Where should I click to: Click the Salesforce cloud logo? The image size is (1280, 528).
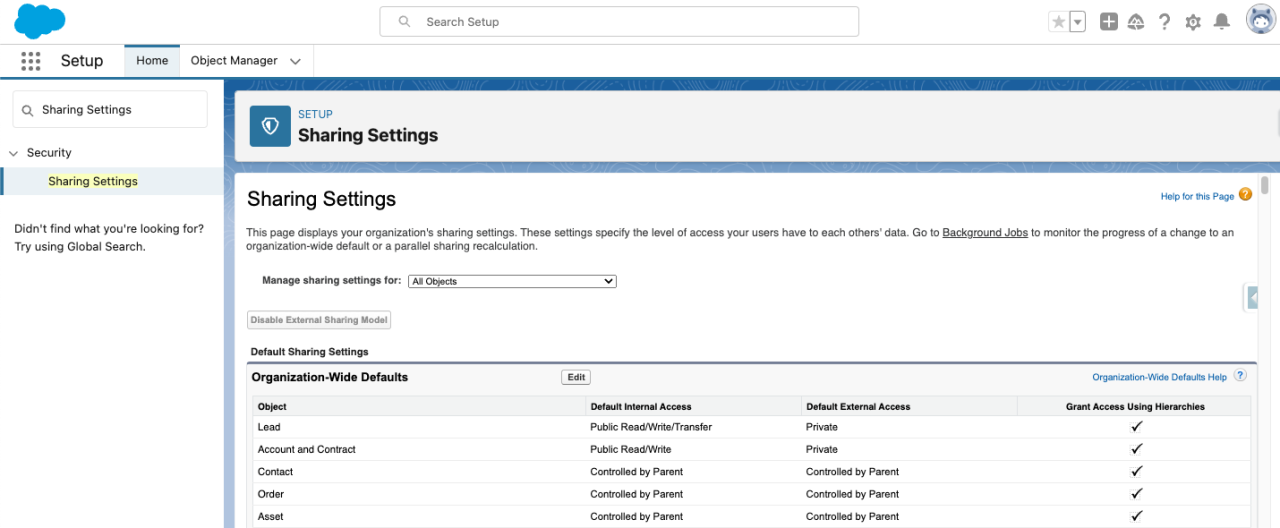pos(40,21)
